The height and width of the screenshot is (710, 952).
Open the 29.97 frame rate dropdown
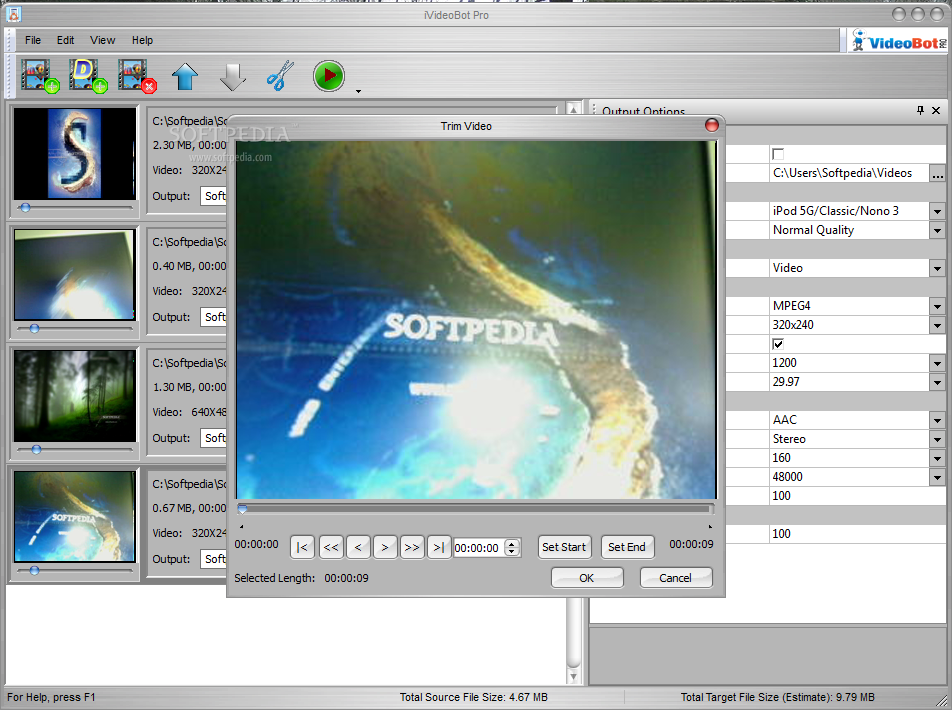[x=937, y=382]
